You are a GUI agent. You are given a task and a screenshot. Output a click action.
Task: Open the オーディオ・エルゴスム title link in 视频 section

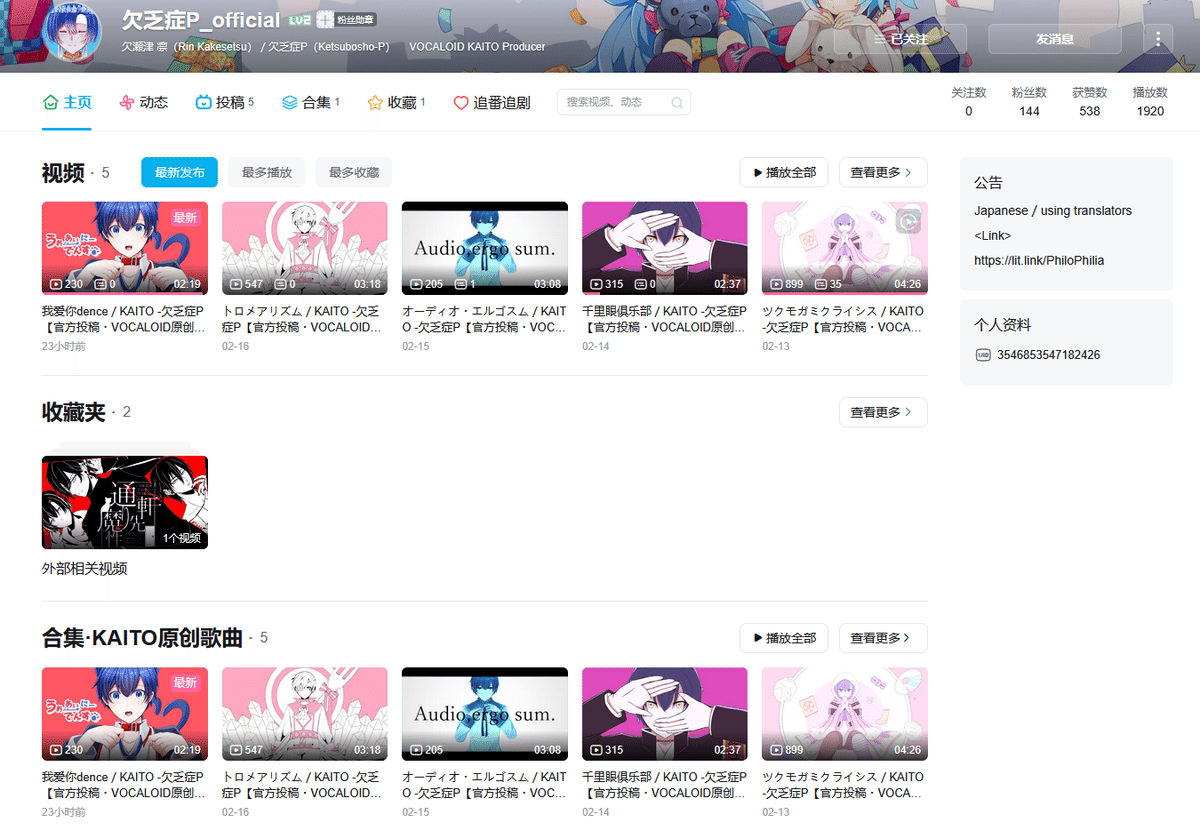(x=485, y=319)
